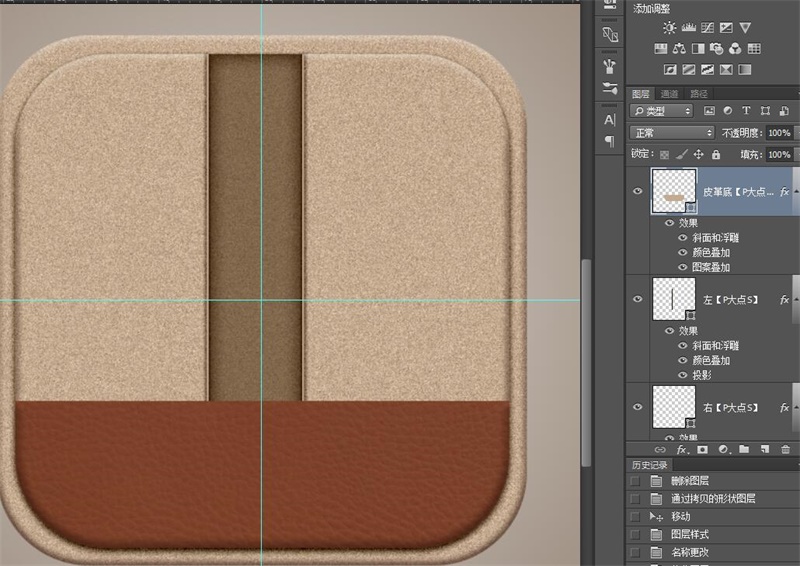Create a new layer group (folder icon)
Viewport: 800px width, 566px height.
tap(744, 449)
